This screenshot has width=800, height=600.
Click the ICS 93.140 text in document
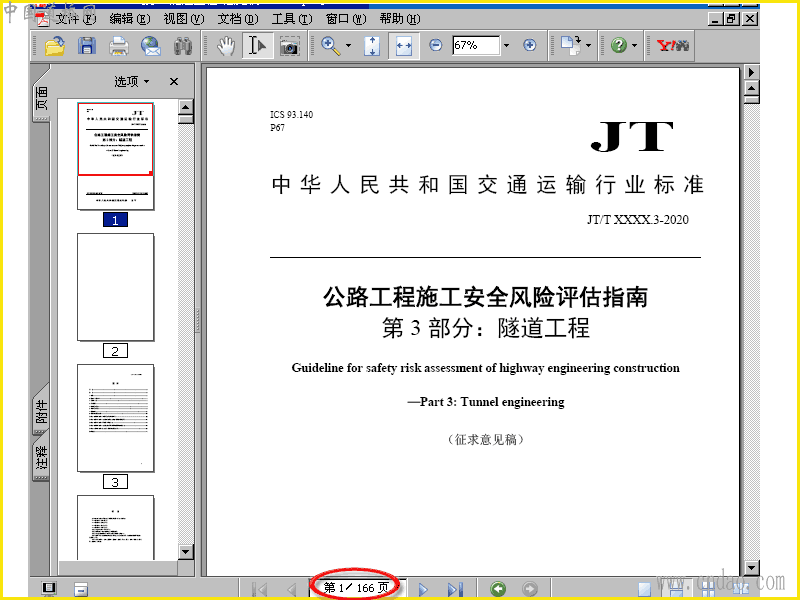pos(291,114)
